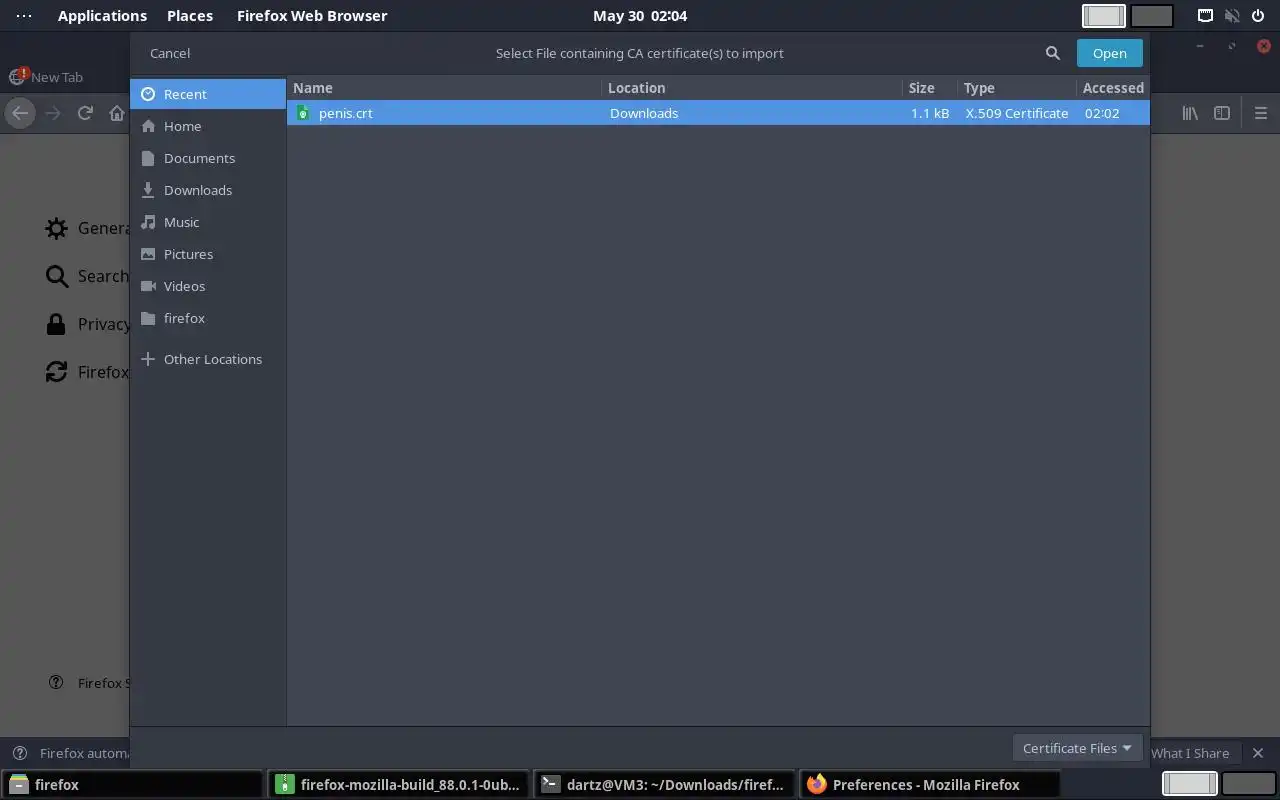This screenshot has width=1280, height=800.
Task: Sort files by Location column header
Action: [x=752, y=88]
